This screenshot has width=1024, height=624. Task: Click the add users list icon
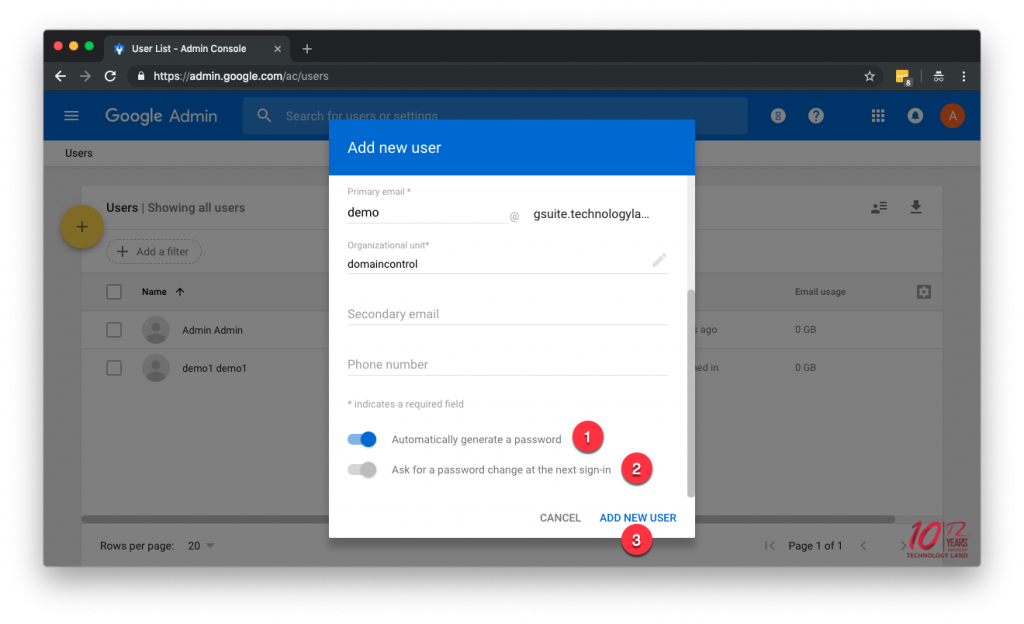[x=878, y=207]
